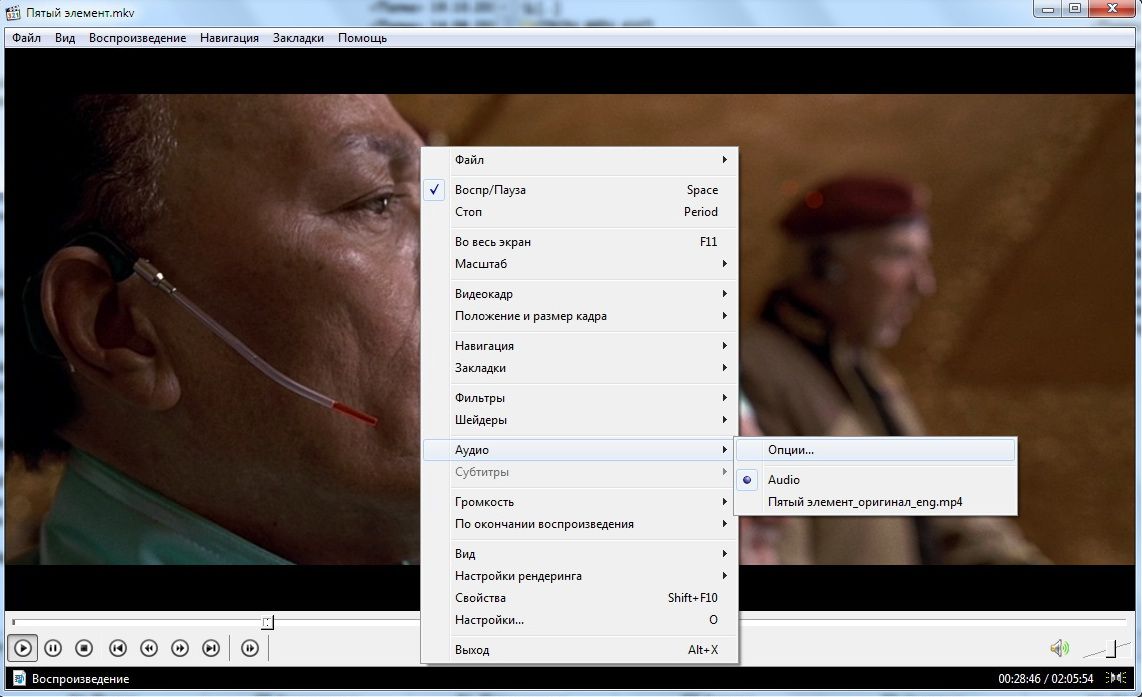Image resolution: width=1142 pixels, height=697 pixels.
Task: Click the player icon in the title bar
Action: [x=12, y=12]
